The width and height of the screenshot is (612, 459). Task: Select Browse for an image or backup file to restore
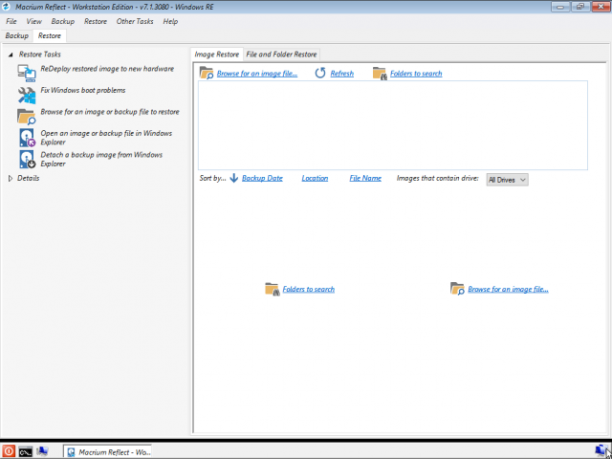pyautogui.click(x=110, y=112)
